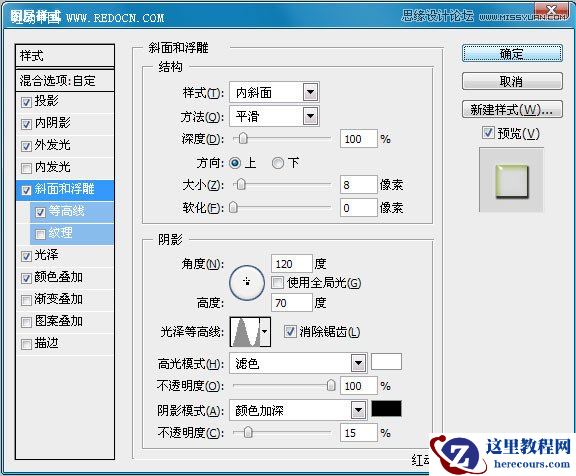Toggle 消除锯齿 anti-aliased checkbox
Screen dimensions: 576x476
(290, 332)
